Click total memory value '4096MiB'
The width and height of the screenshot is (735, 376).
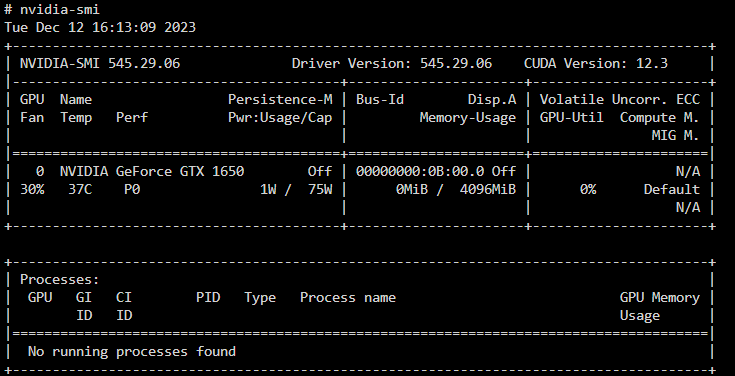pyautogui.click(x=488, y=190)
